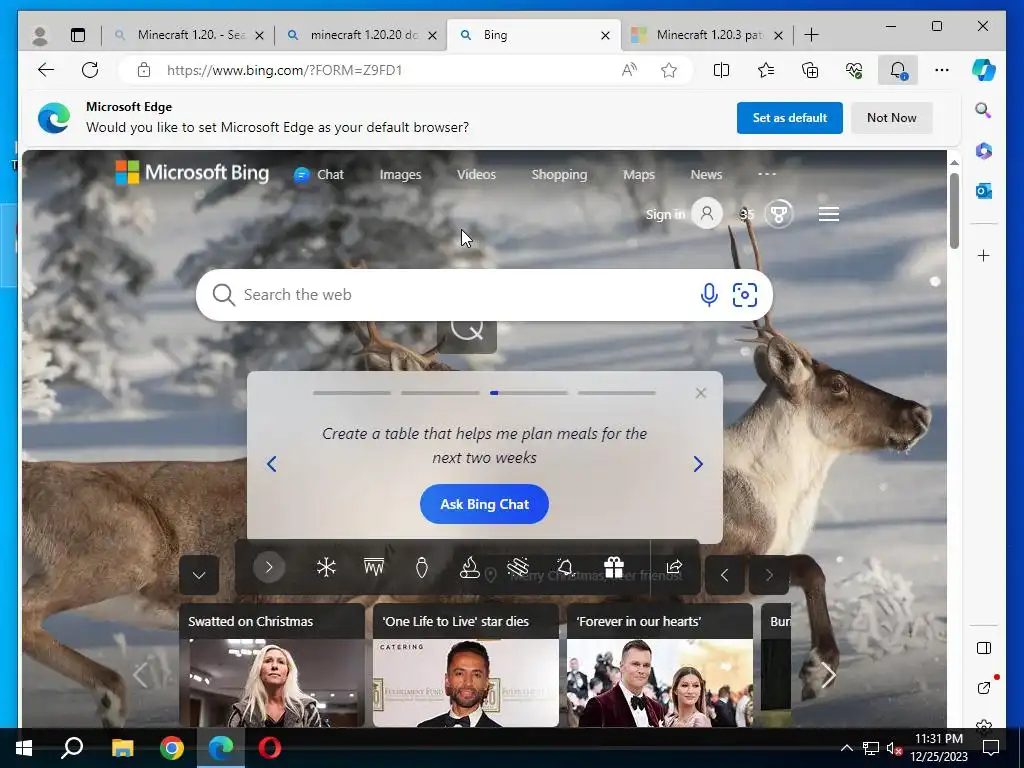Search using voice microphone icon

709,295
